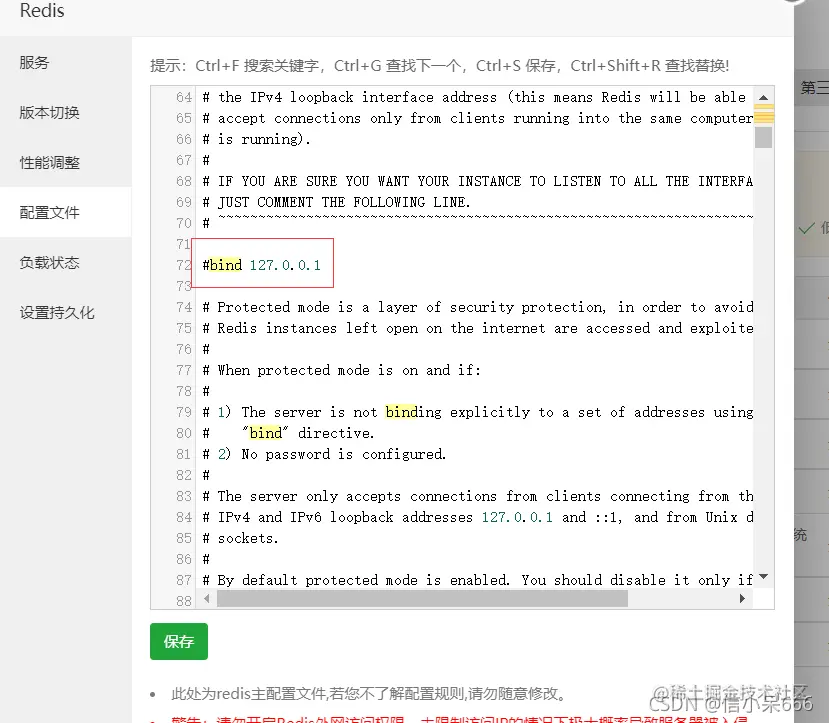
Task: Select the 配置文件 tab
Action: coord(49,212)
